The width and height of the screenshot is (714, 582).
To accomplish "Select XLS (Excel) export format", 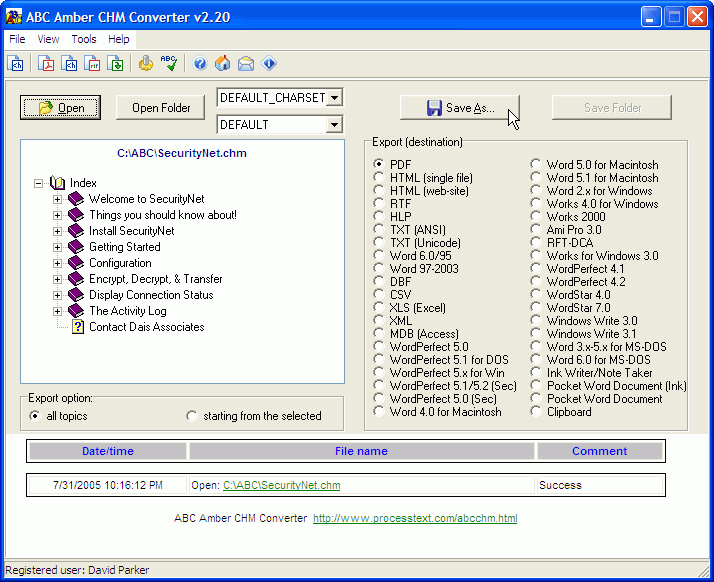I will [378, 307].
